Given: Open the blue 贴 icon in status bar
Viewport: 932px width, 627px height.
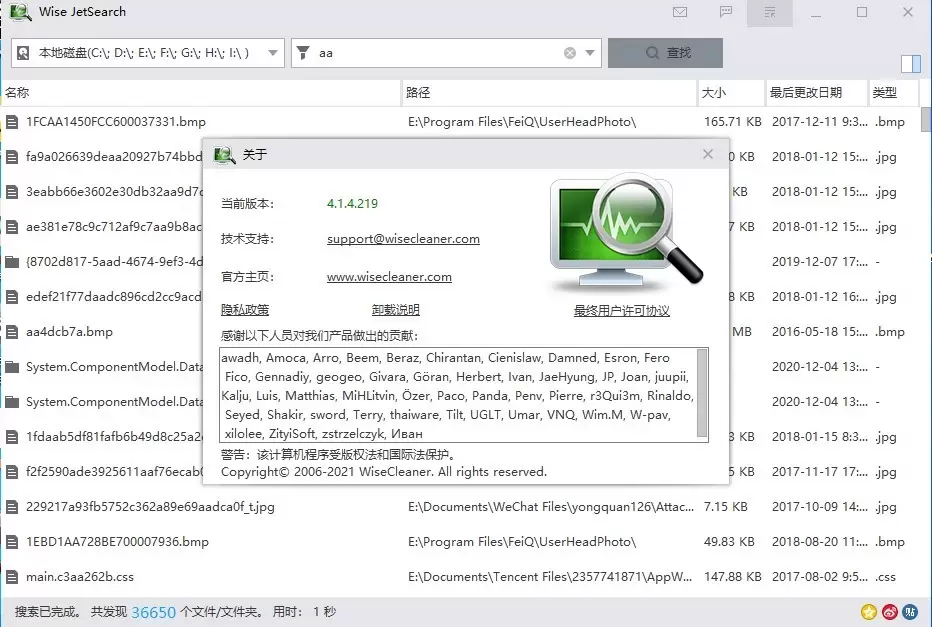Looking at the screenshot, I should pyautogui.click(x=910, y=612).
